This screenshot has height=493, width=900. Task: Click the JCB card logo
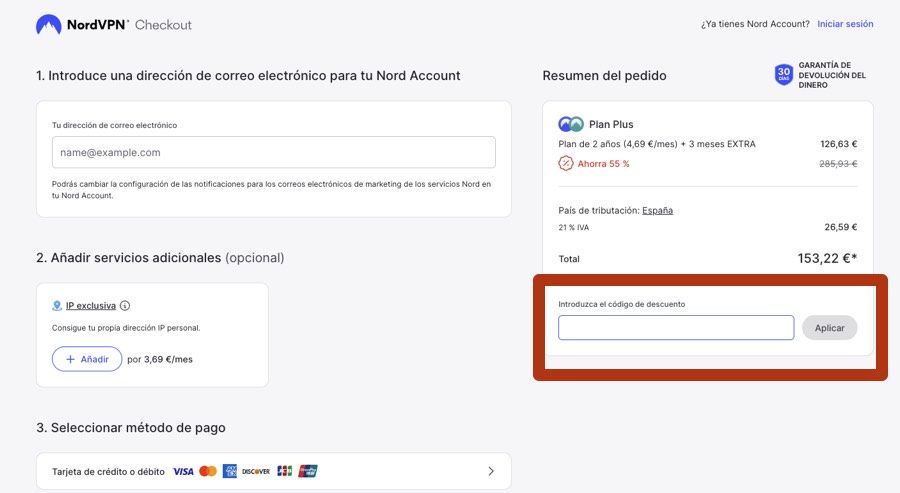click(285, 471)
